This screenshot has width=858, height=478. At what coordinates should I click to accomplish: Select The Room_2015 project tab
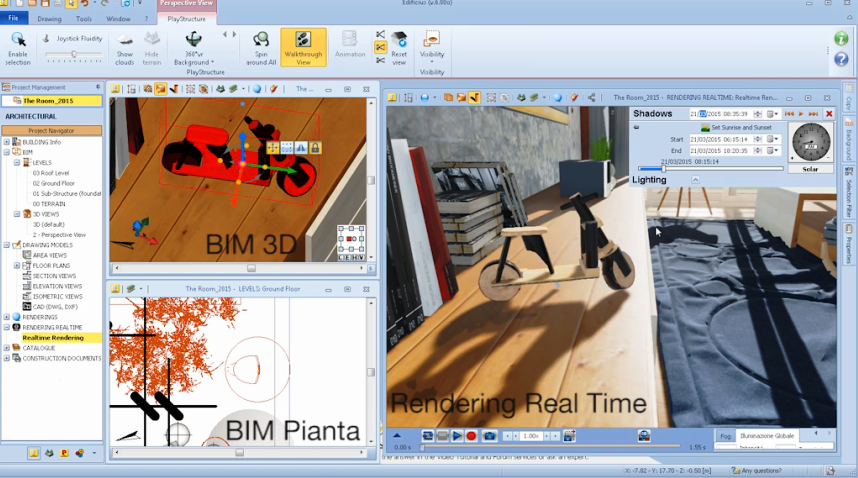[51, 101]
